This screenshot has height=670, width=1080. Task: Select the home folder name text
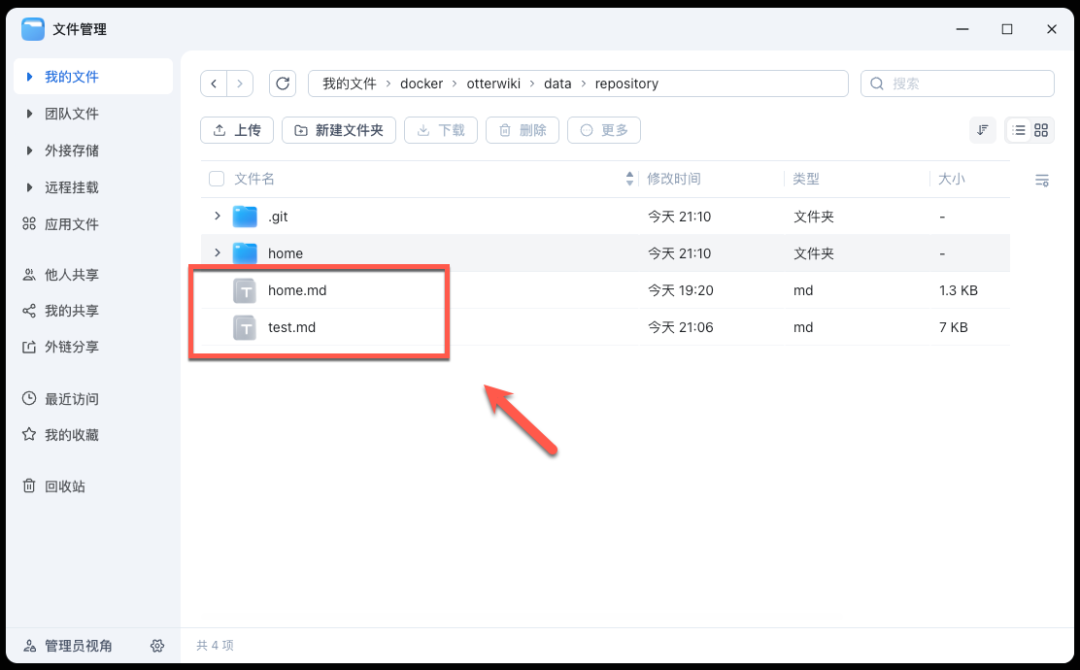(285, 253)
